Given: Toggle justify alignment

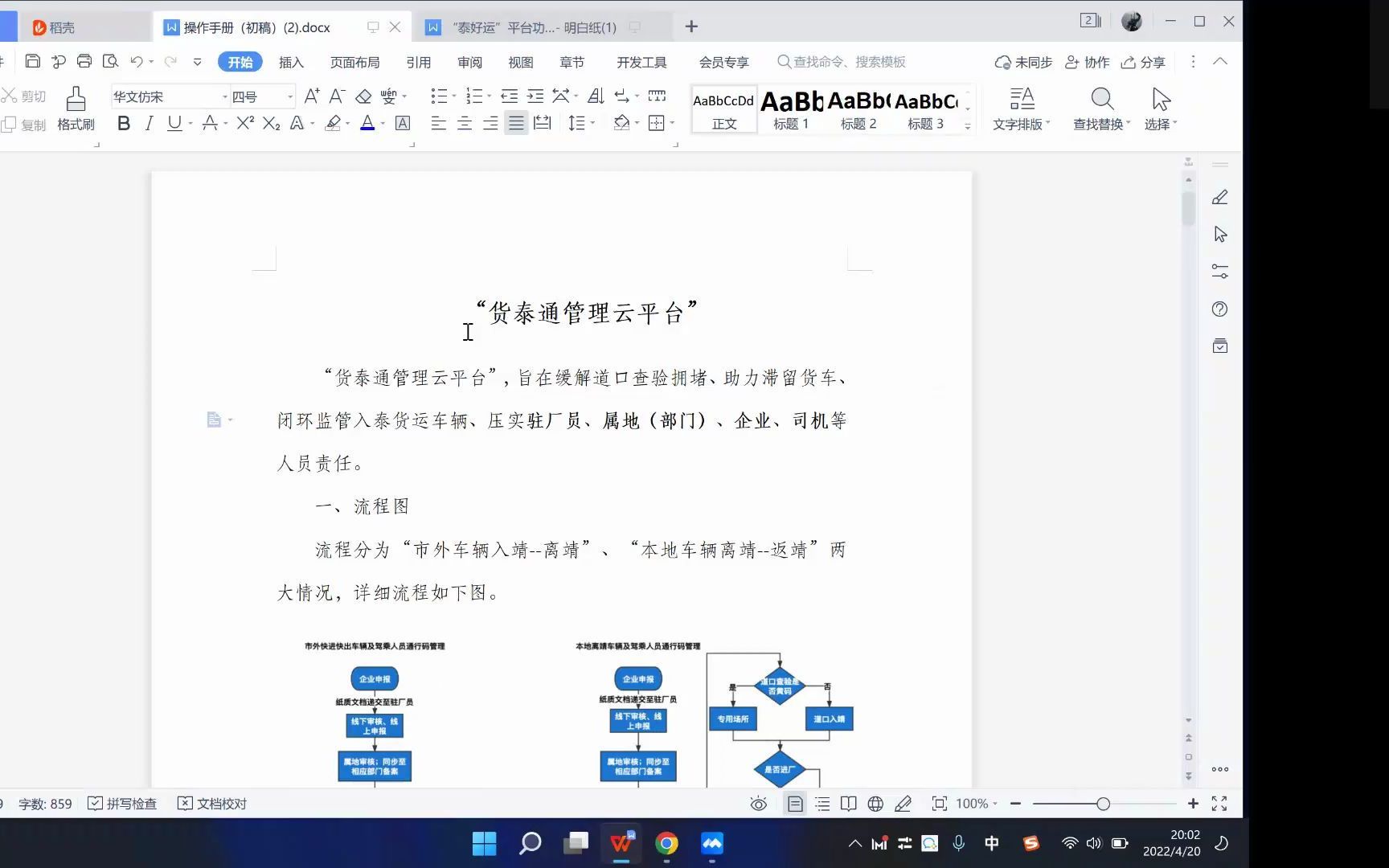Looking at the screenshot, I should (x=516, y=123).
